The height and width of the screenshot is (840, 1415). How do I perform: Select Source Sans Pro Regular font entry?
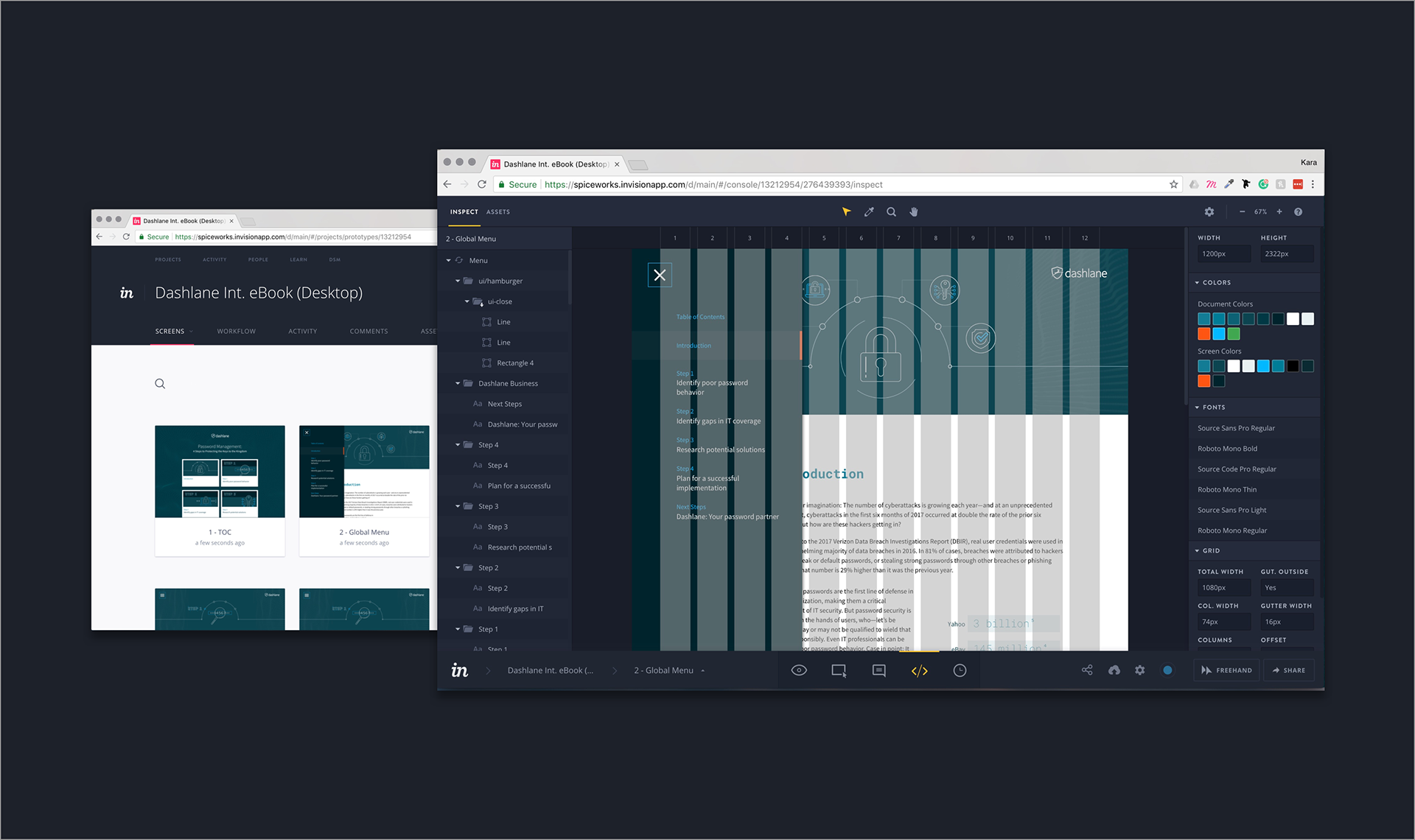pyautogui.click(x=1236, y=428)
